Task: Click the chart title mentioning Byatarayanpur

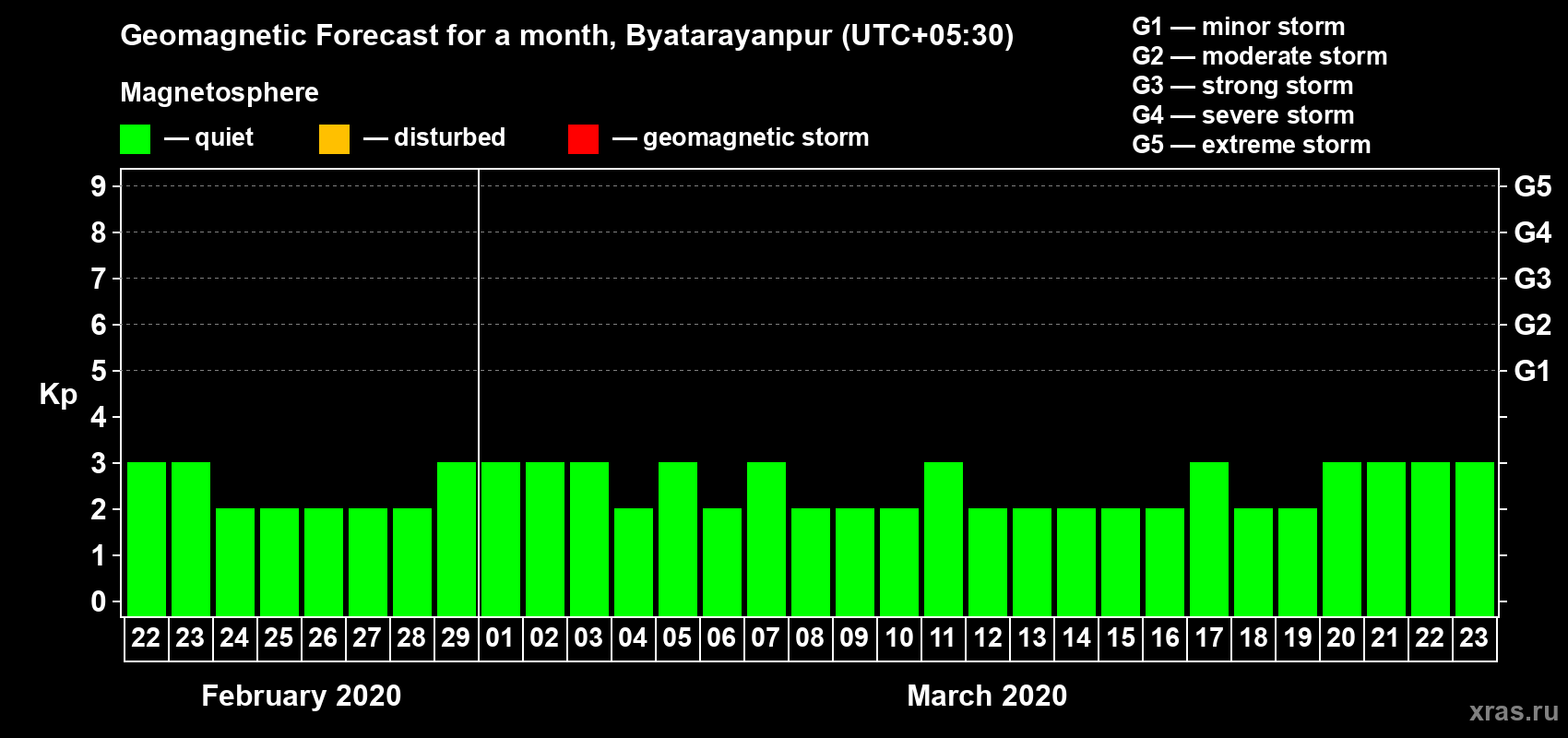Action: click(x=567, y=36)
